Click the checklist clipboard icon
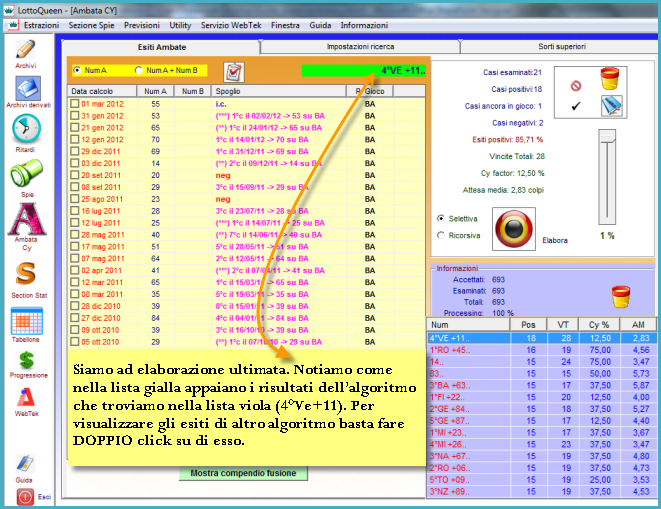Screen dimensions: 661x509 234,72
